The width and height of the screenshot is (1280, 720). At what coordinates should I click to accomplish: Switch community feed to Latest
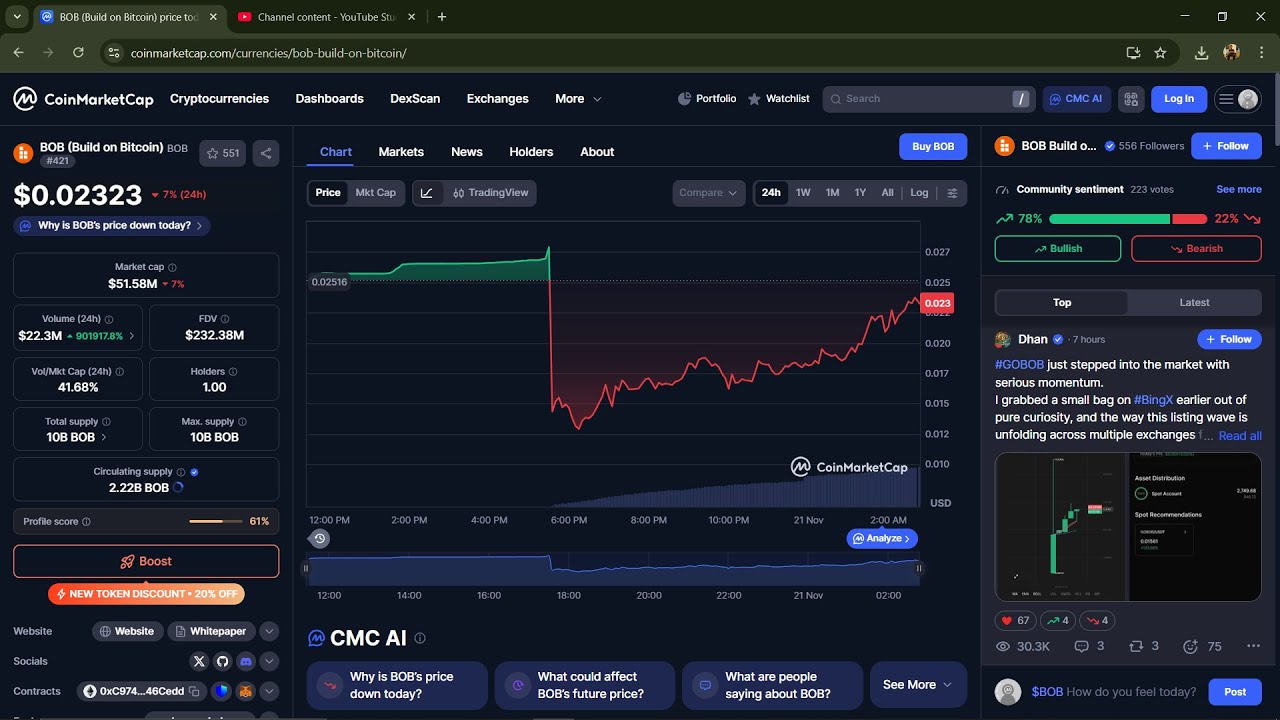pyautogui.click(x=1194, y=303)
